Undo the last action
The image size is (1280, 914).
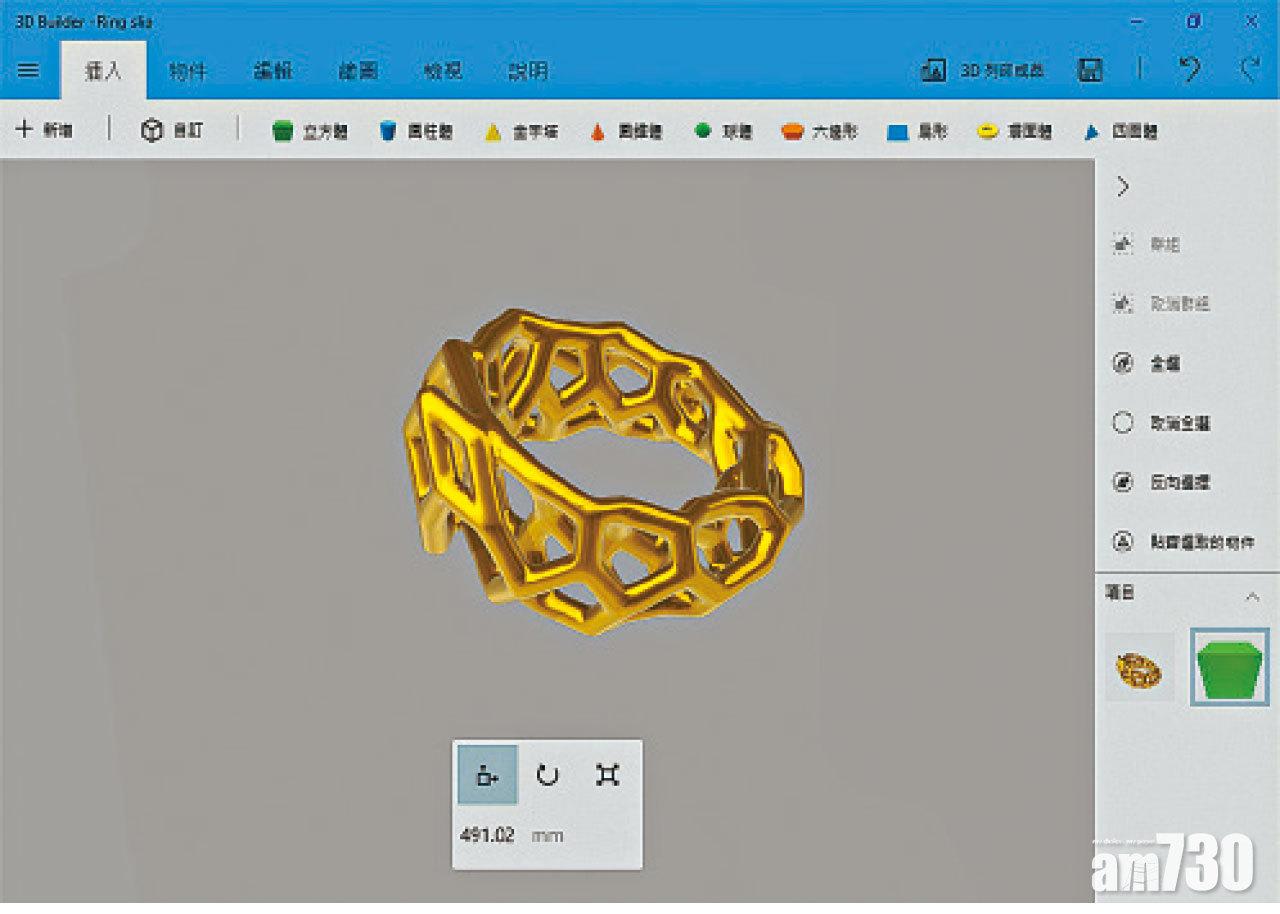1189,70
